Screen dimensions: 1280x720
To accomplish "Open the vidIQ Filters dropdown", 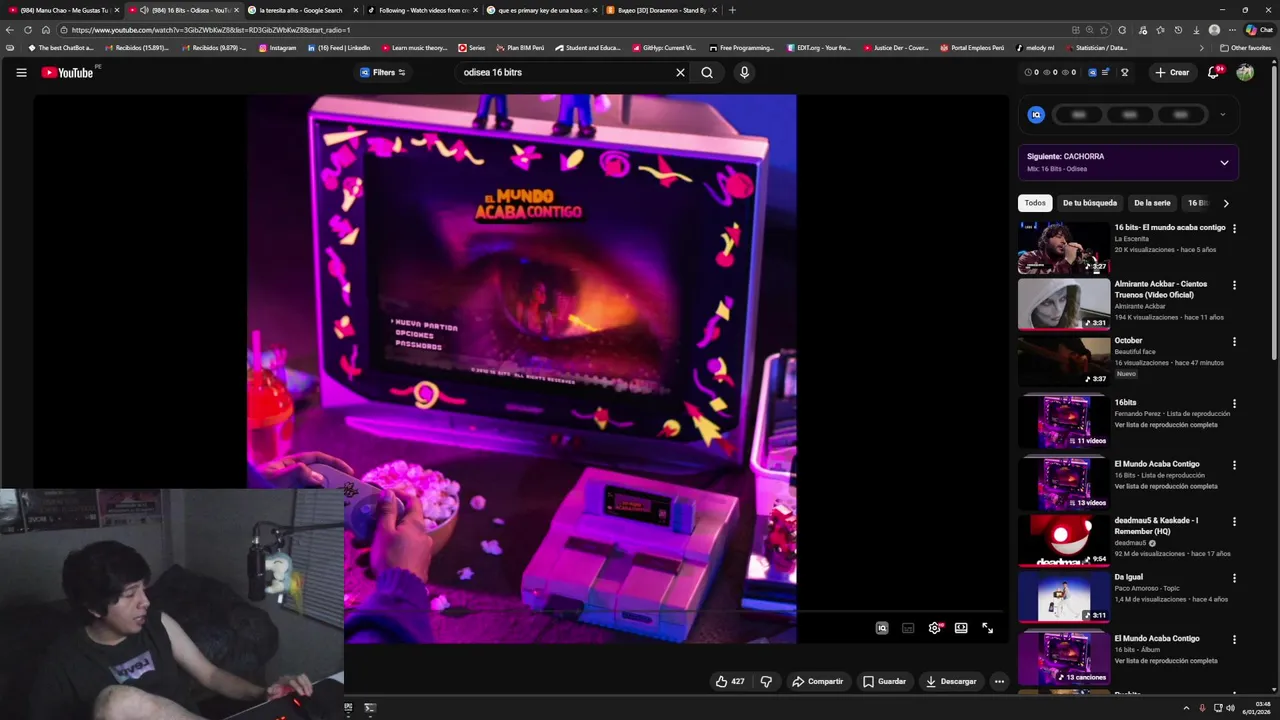I will (x=383, y=72).
